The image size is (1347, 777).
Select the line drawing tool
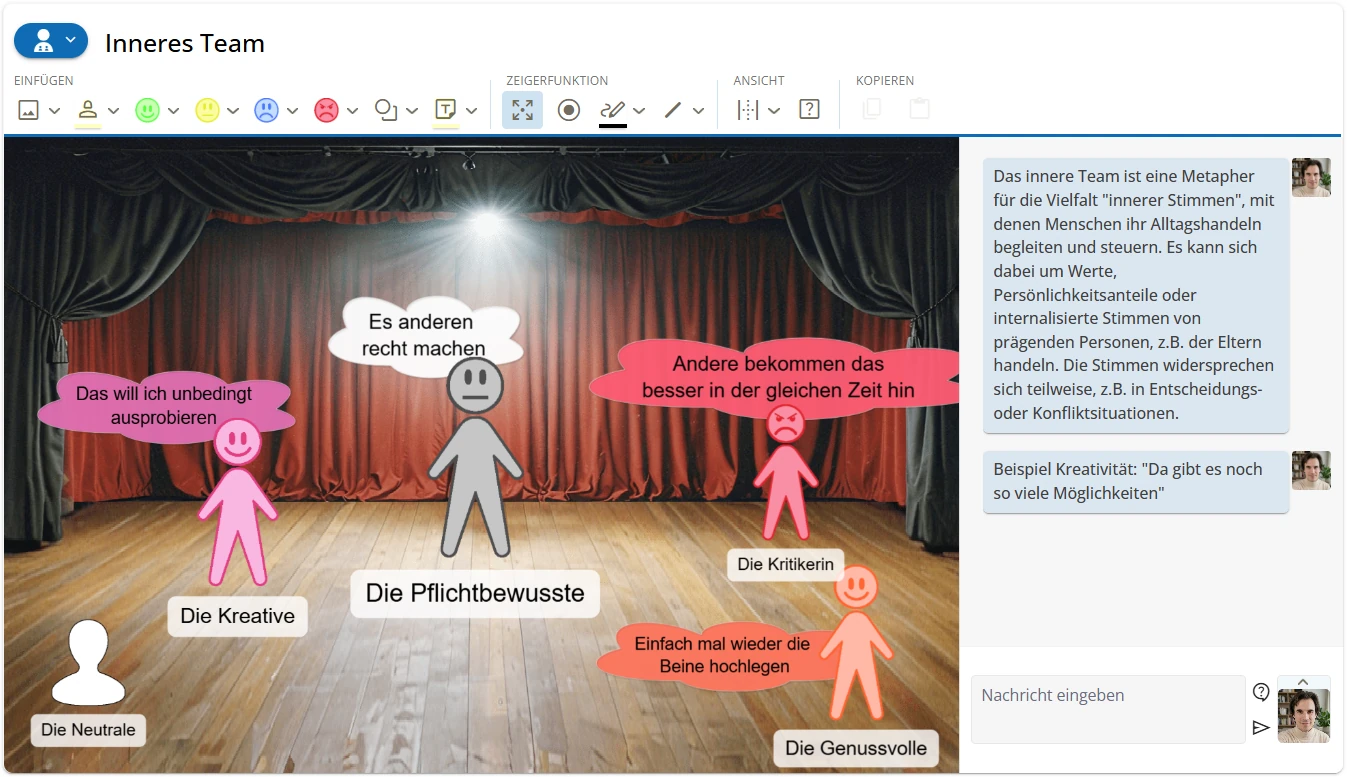tap(673, 110)
